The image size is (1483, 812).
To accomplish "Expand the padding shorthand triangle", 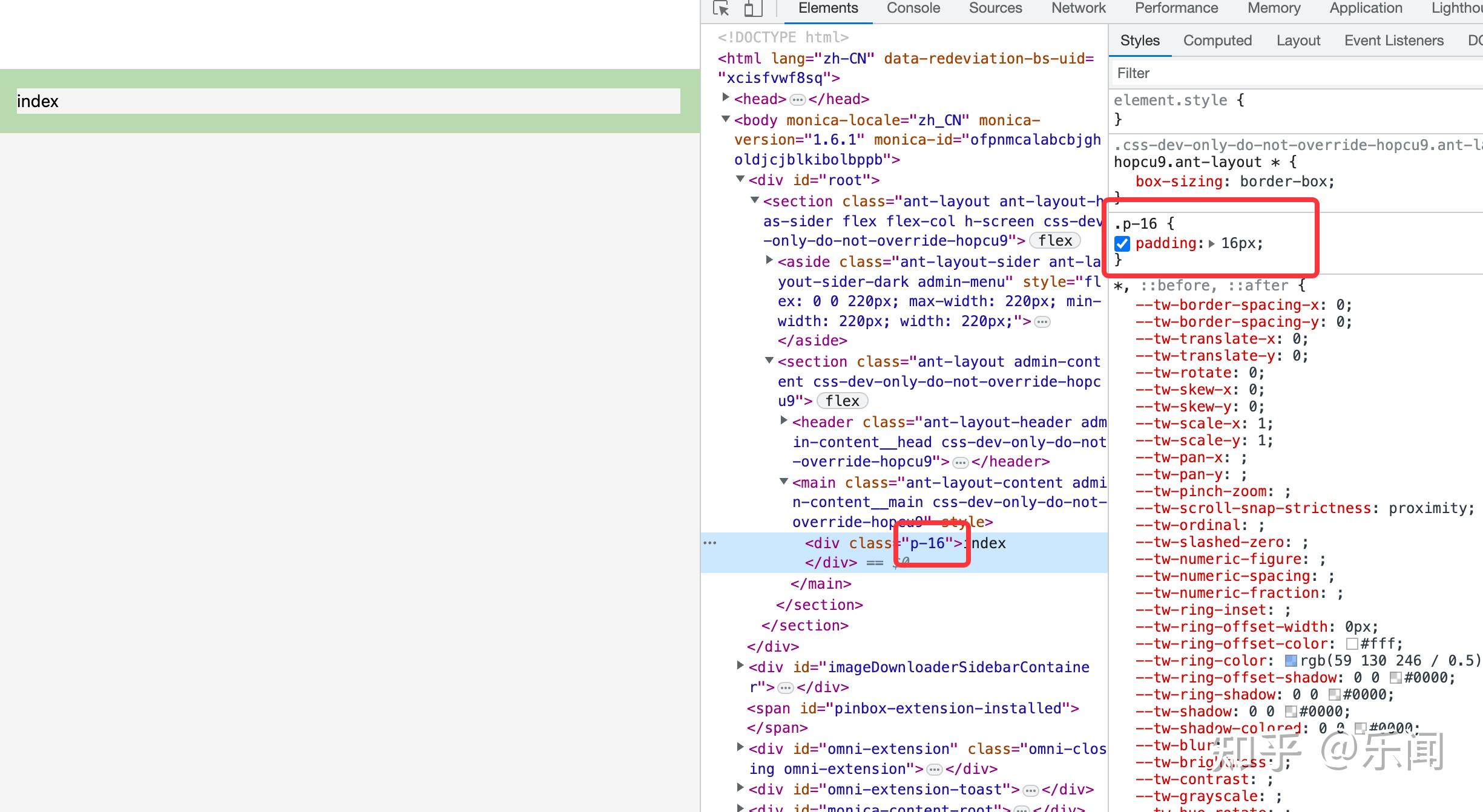I will [x=1211, y=244].
